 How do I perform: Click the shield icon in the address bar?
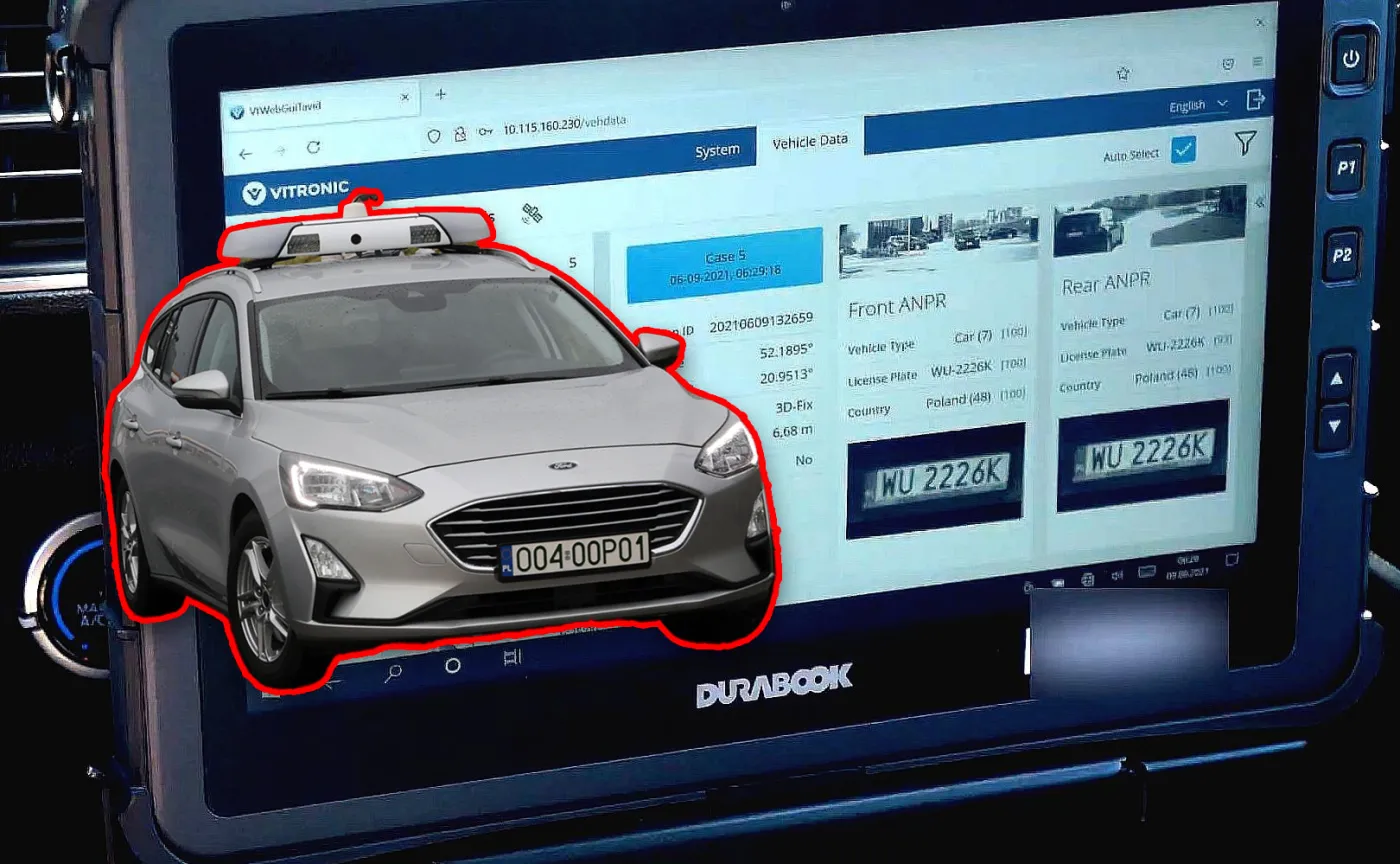pos(434,133)
